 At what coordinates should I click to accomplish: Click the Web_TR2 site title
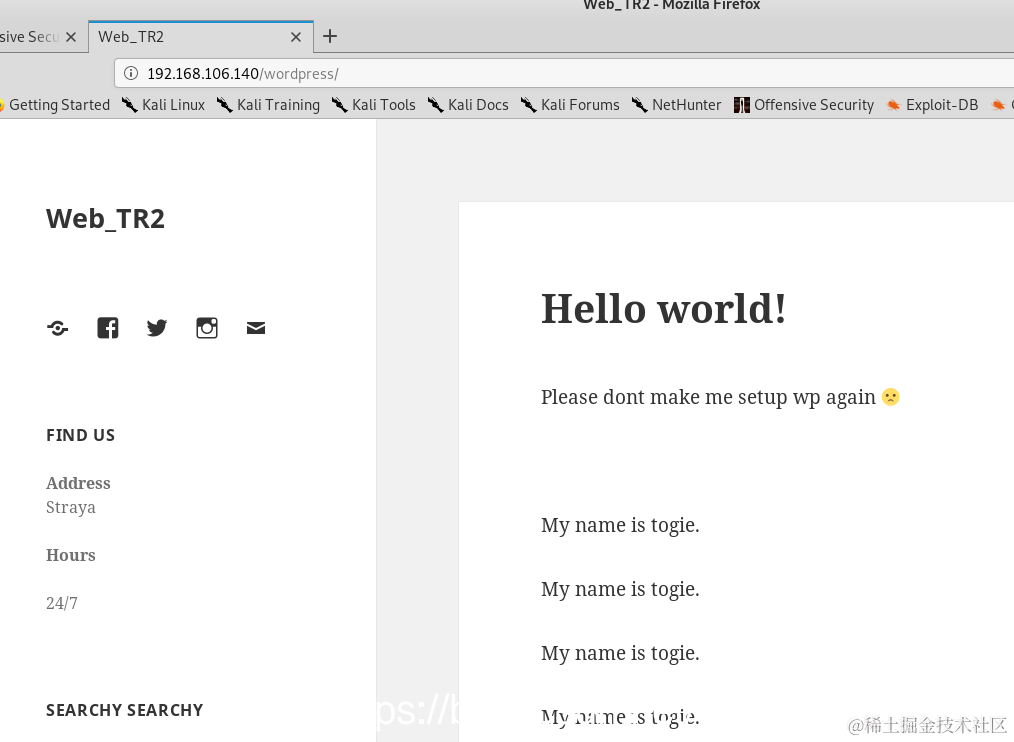105,219
